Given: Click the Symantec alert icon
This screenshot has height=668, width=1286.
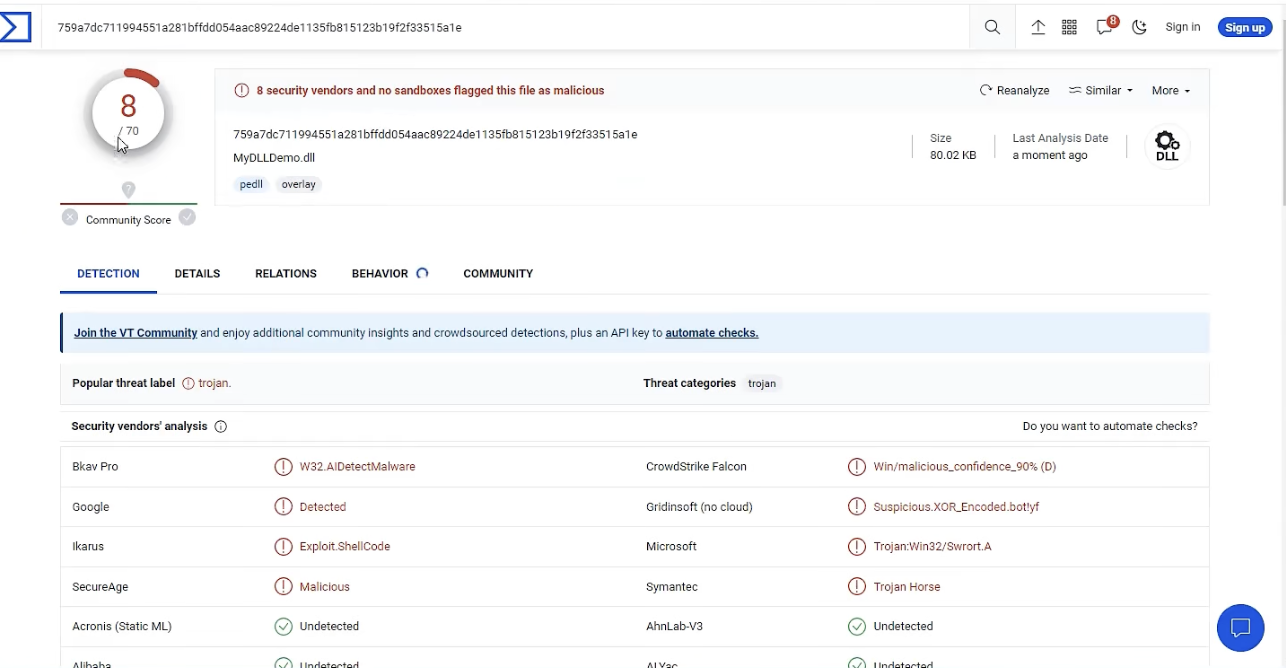Looking at the screenshot, I should point(857,587).
